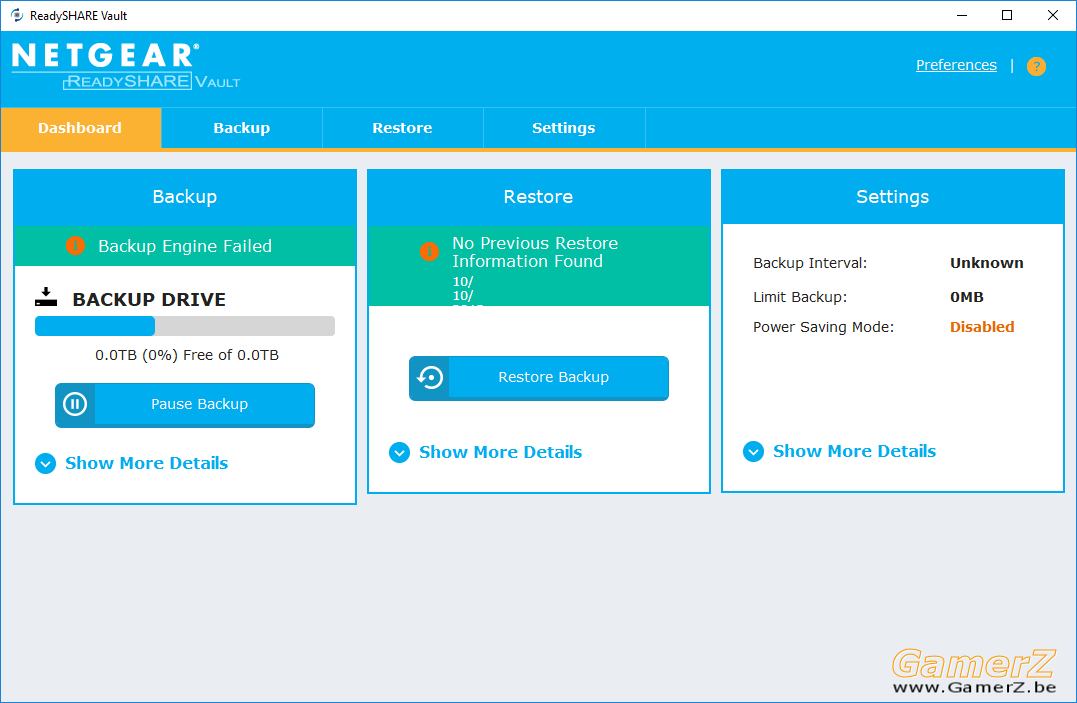Click Show More Details text in Settings panel

point(854,451)
